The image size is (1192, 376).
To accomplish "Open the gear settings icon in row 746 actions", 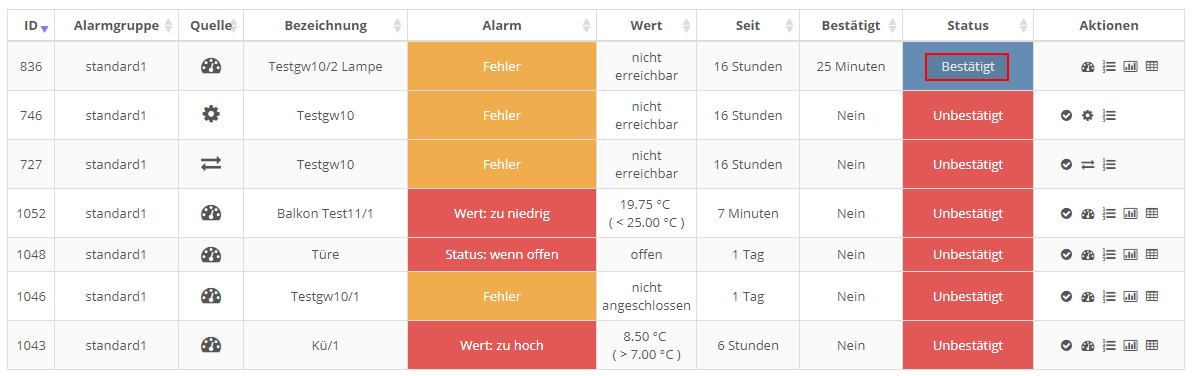I will click(1087, 115).
